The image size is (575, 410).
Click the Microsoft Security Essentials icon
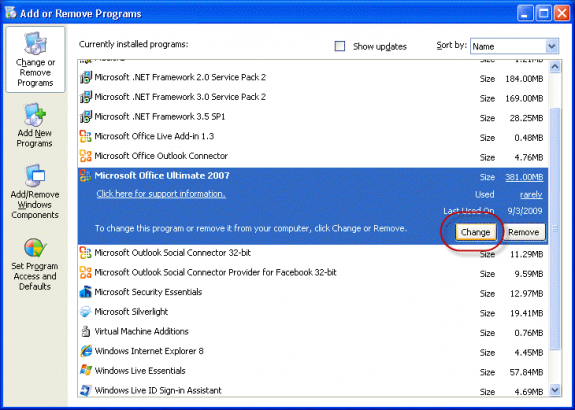86,292
